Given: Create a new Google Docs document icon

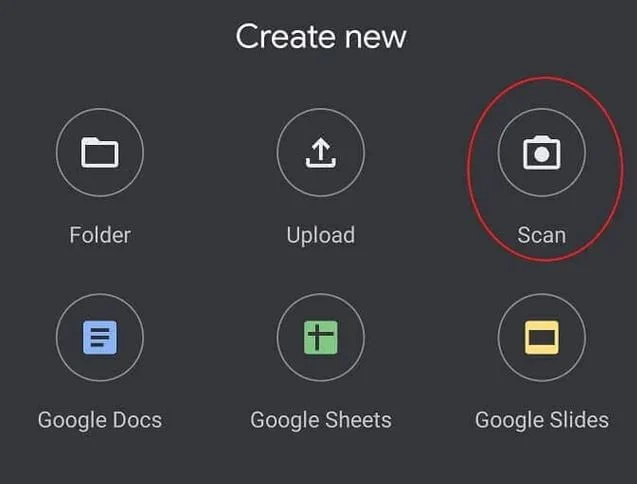Looking at the screenshot, I should click(x=100, y=337).
